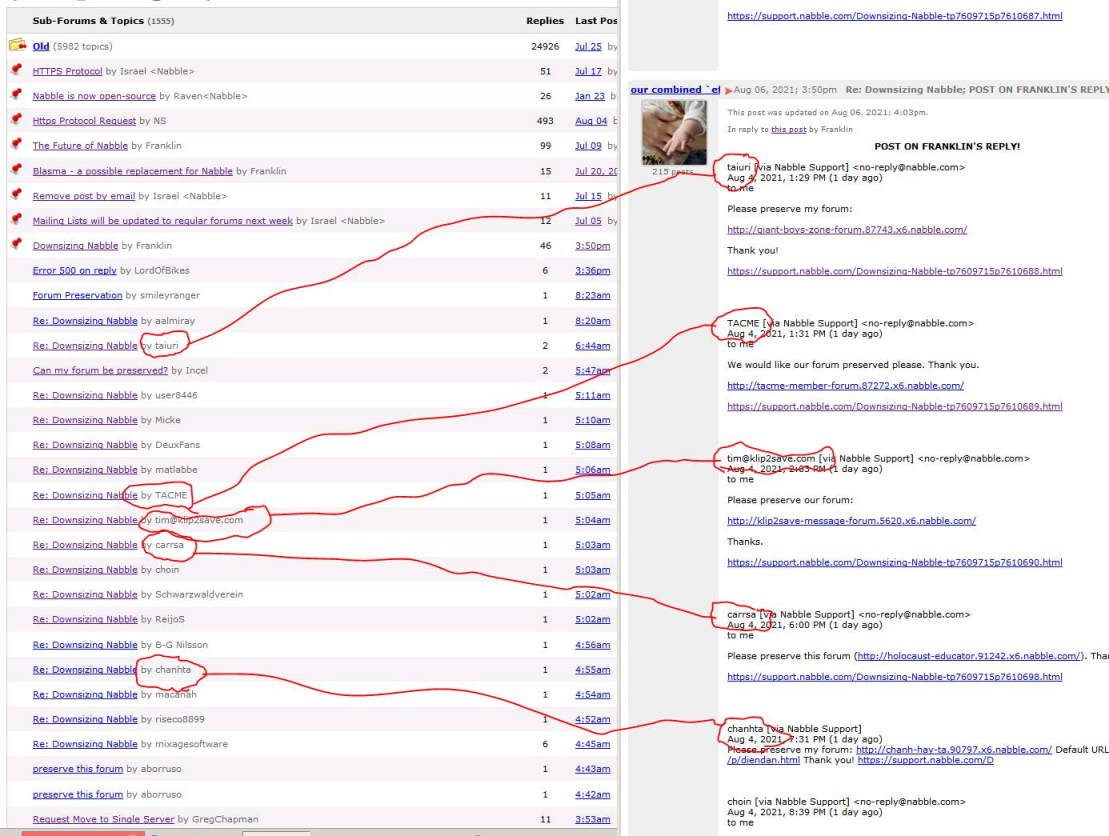Image resolution: width=1109 pixels, height=836 pixels.
Task: Click the pin icon next to HTTPS Protocol
Action: [16, 71]
